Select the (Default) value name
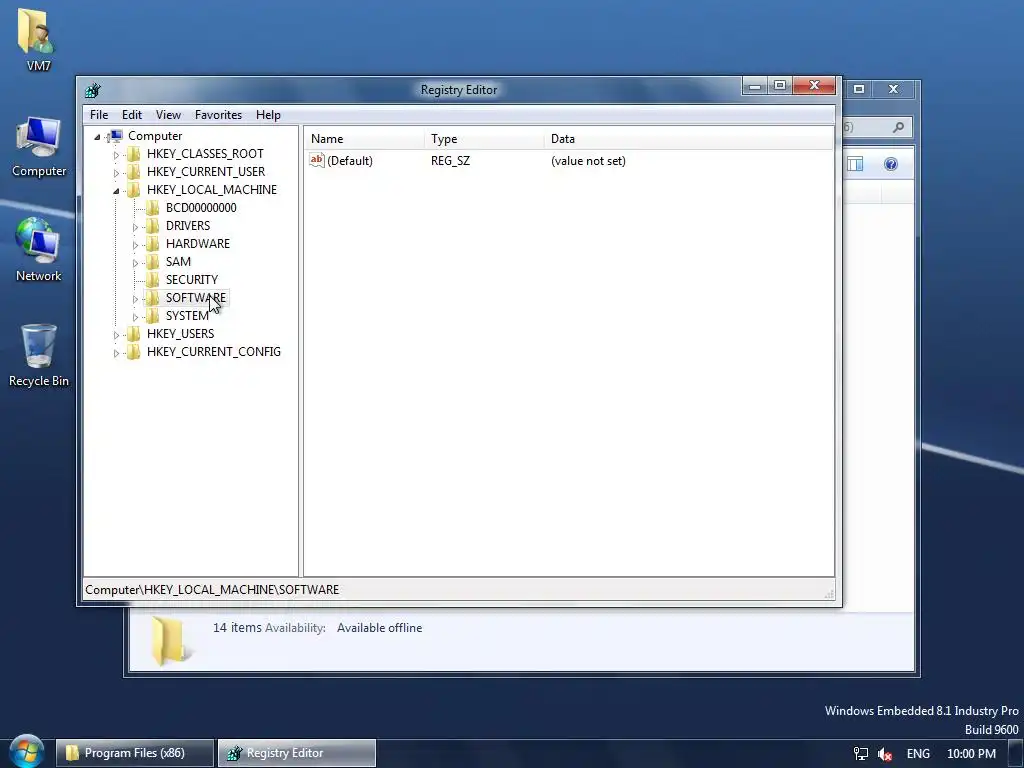 coord(349,161)
